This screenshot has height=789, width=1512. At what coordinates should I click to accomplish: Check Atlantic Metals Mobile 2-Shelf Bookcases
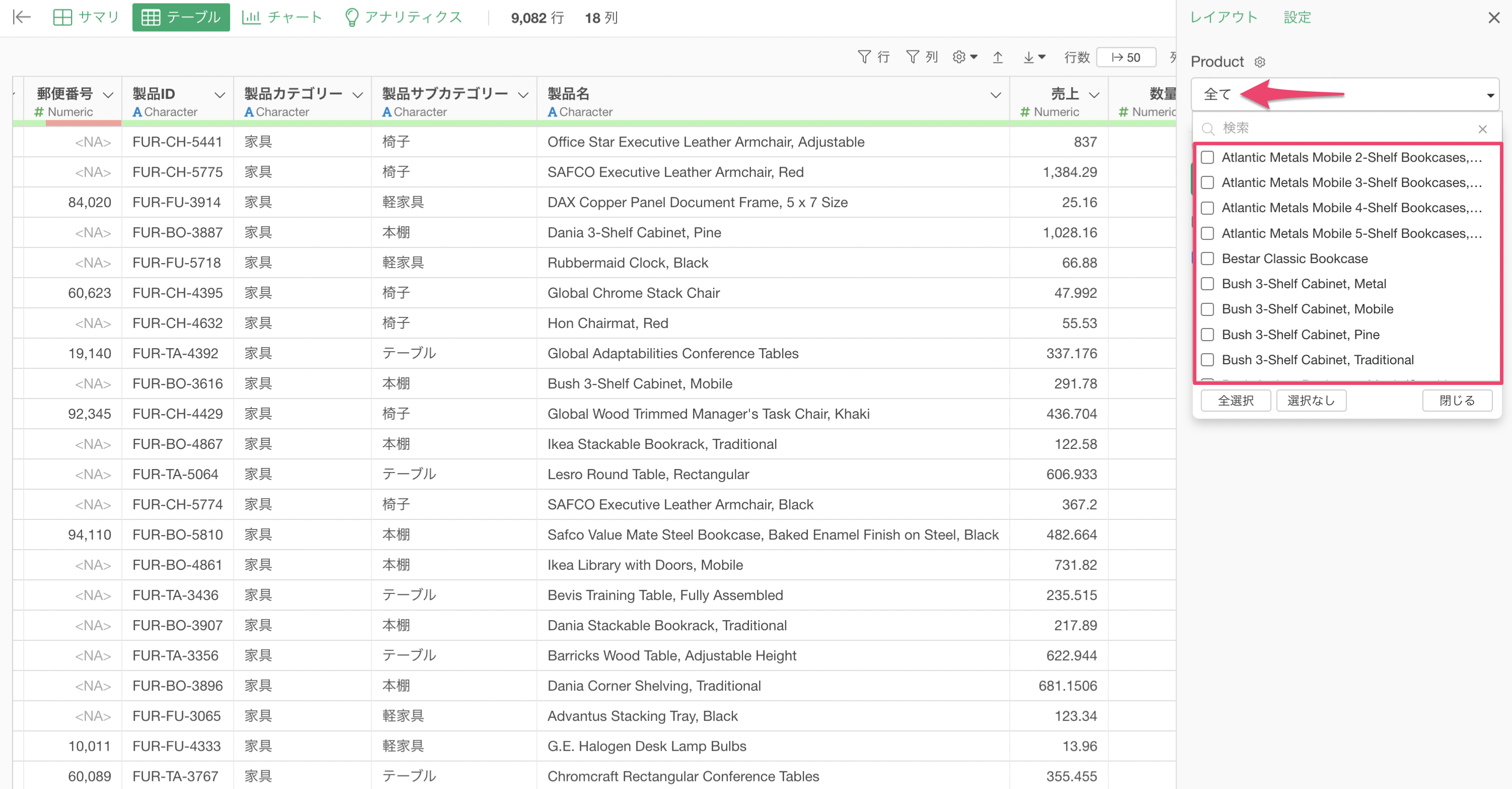(1207, 157)
